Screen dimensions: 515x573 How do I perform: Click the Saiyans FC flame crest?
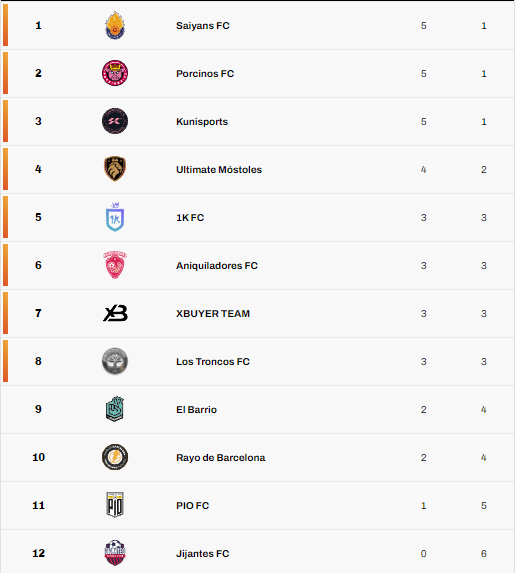pyautogui.click(x=115, y=25)
